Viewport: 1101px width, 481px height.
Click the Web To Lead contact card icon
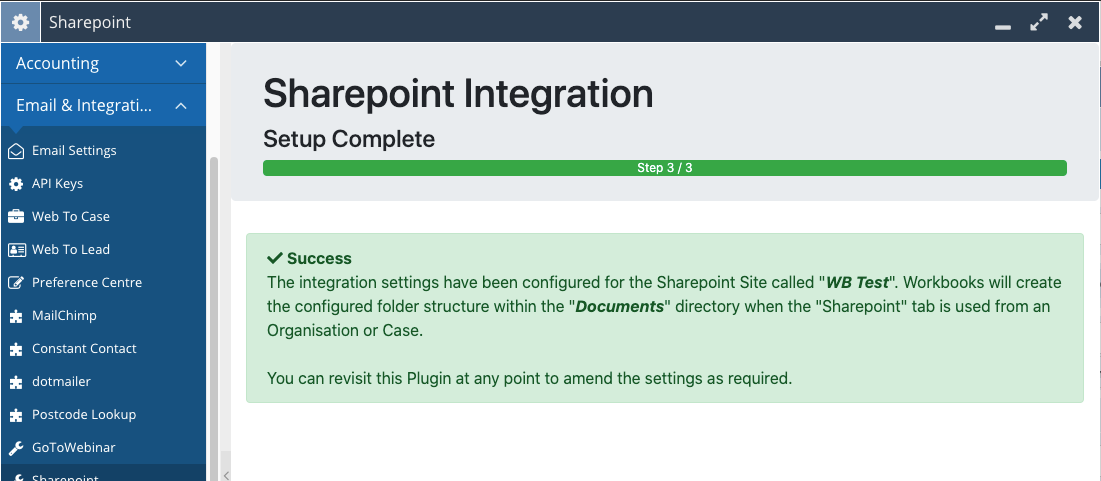[x=15, y=249]
